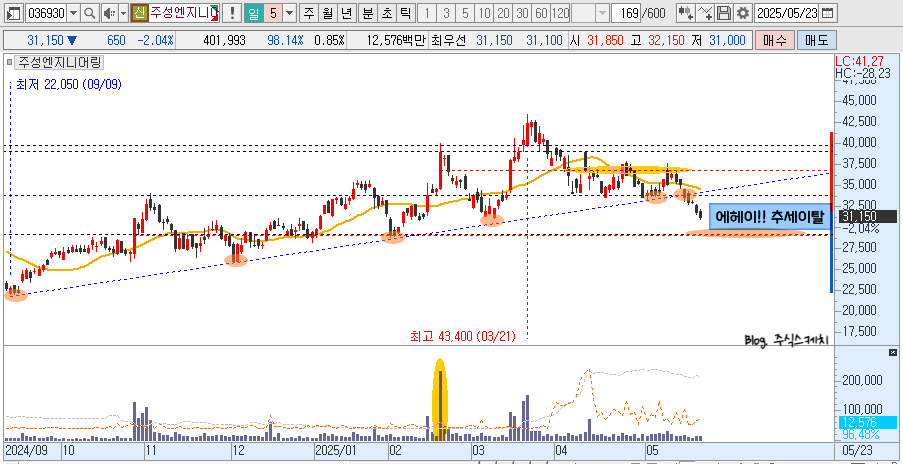Click the volume value 401,993

coord(225,40)
